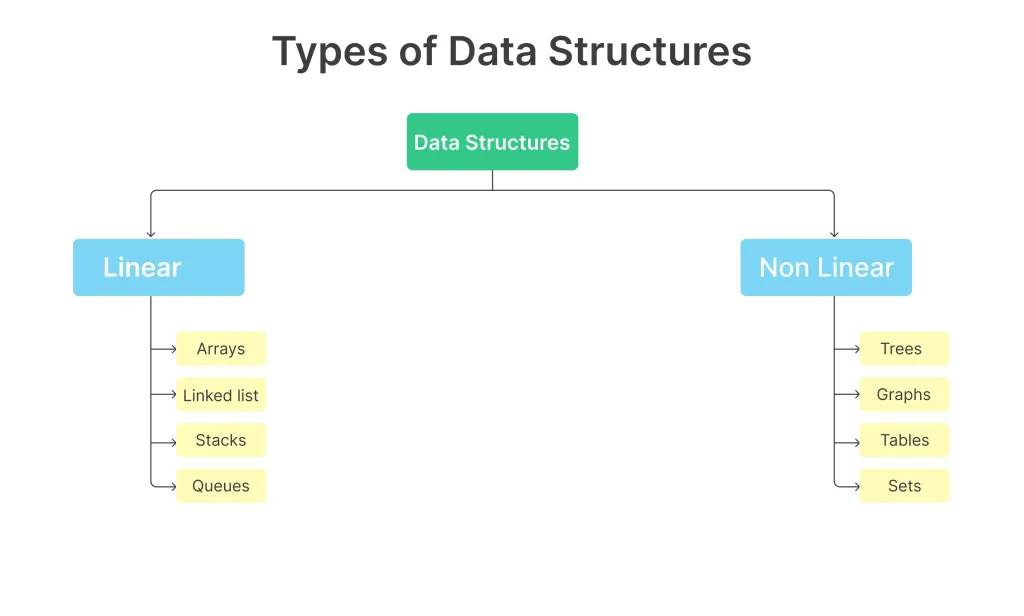Click the arrow pointing to Sets
The height and width of the screenshot is (616, 1024).
855,486
